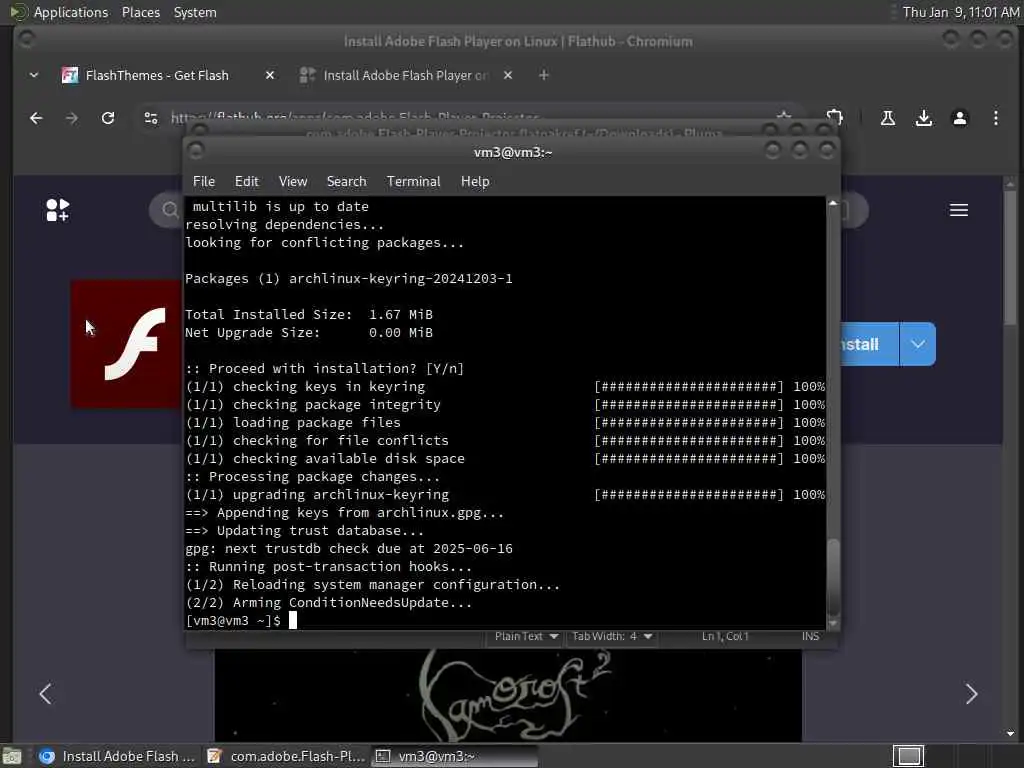Click the terminal window menu button left of title
Screen dimensions: 1024x768
(x=196, y=152)
